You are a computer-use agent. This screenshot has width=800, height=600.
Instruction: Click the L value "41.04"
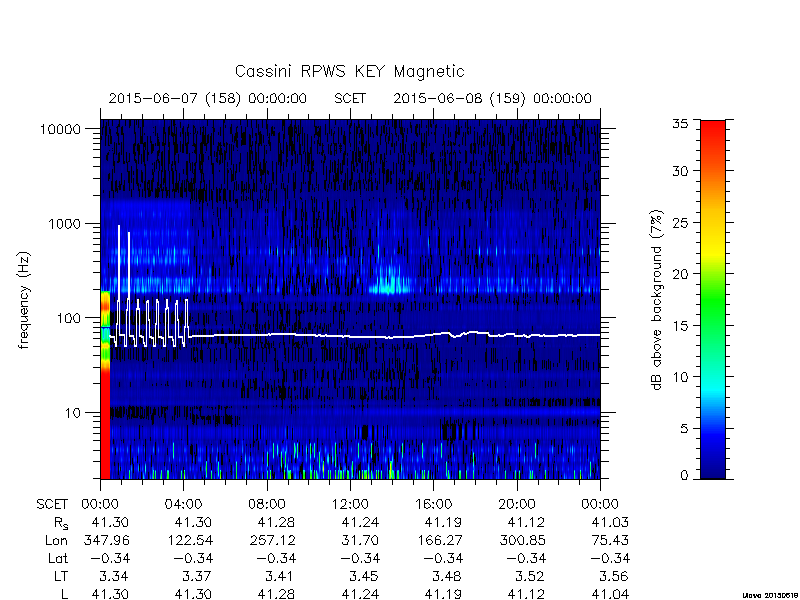pyautogui.click(x=610, y=594)
